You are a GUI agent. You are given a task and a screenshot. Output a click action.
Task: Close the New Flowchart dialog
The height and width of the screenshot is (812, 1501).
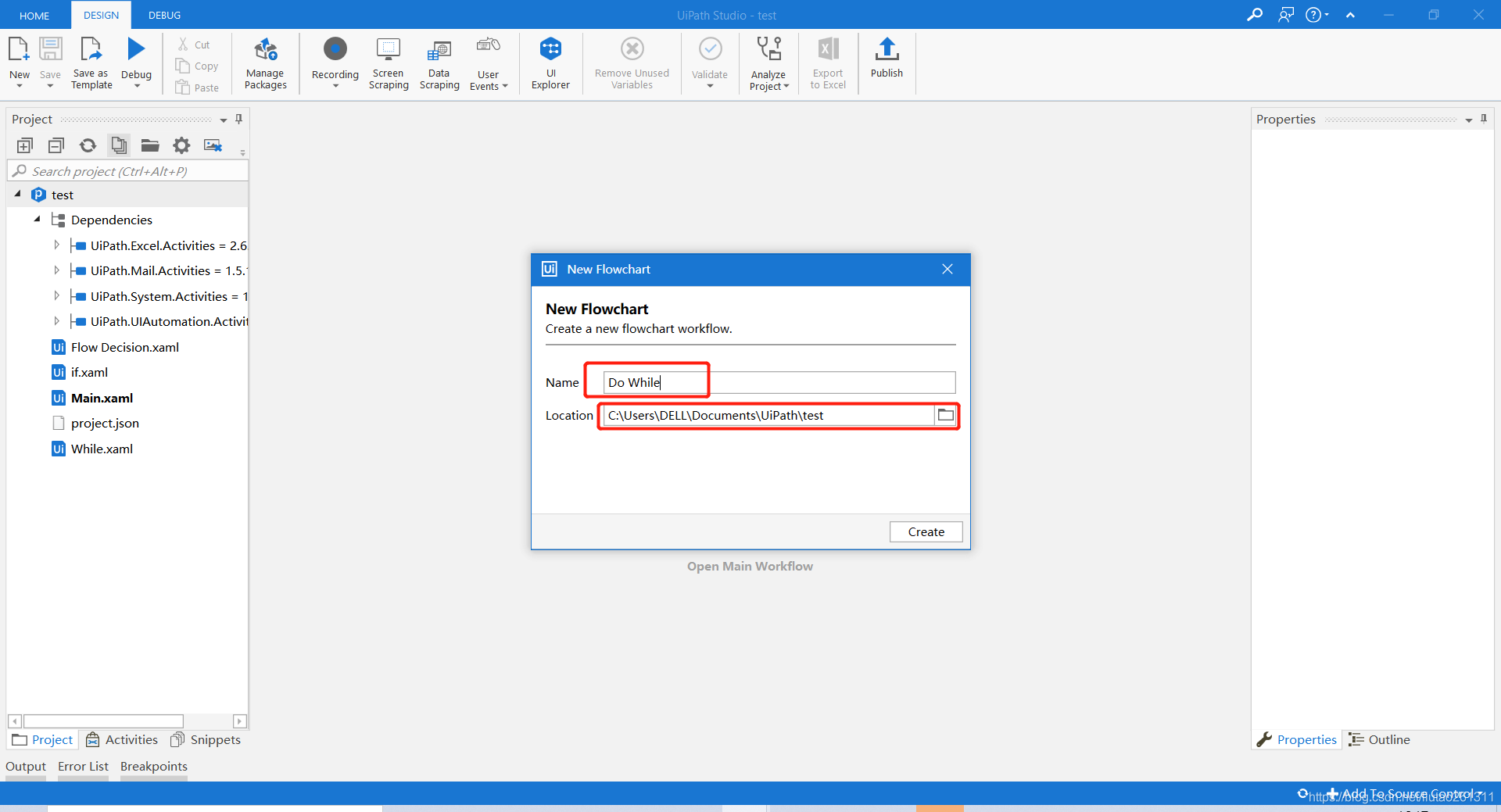[x=948, y=269]
